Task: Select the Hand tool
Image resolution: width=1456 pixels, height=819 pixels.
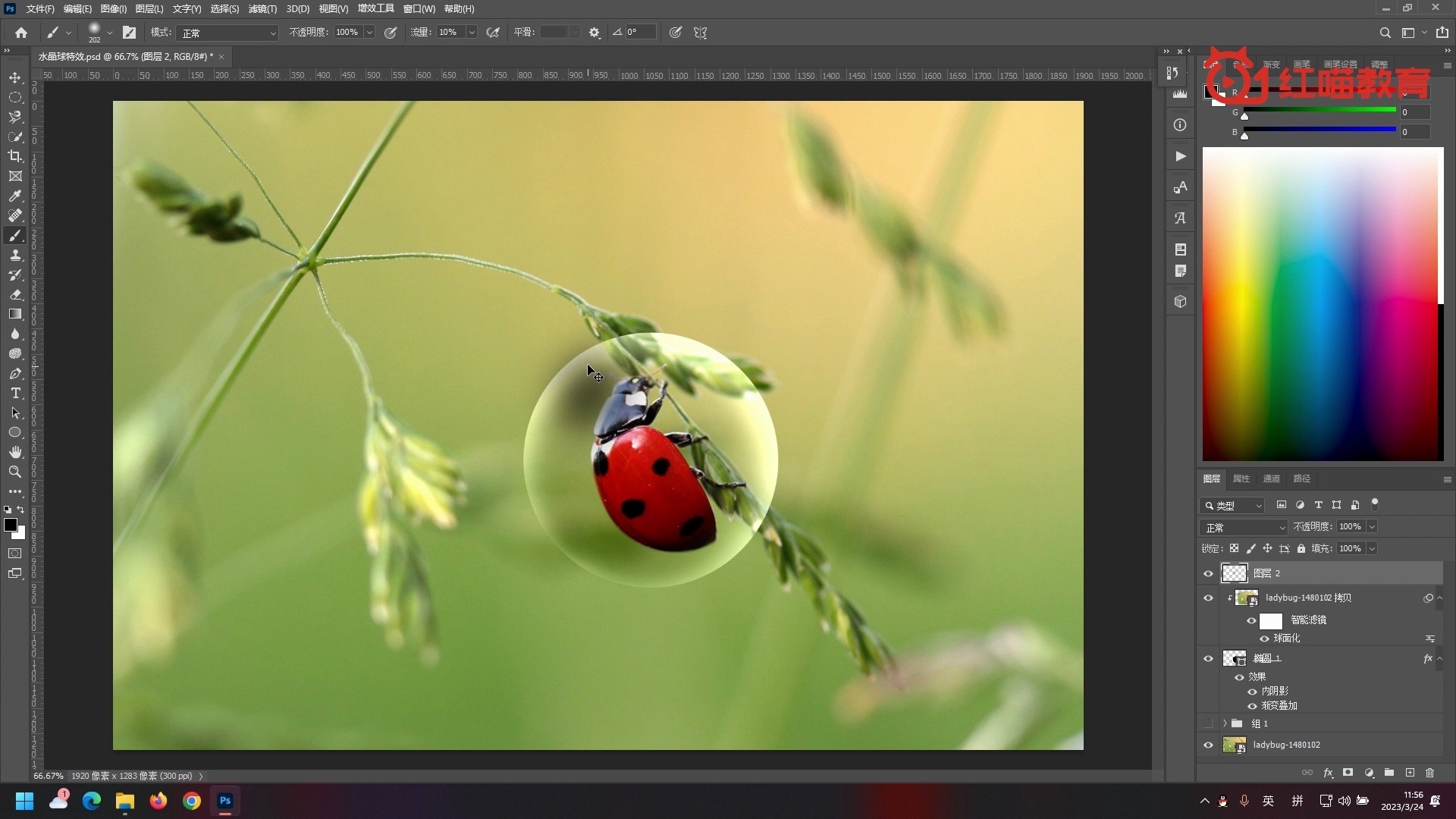Action: pyautogui.click(x=15, y=452)
